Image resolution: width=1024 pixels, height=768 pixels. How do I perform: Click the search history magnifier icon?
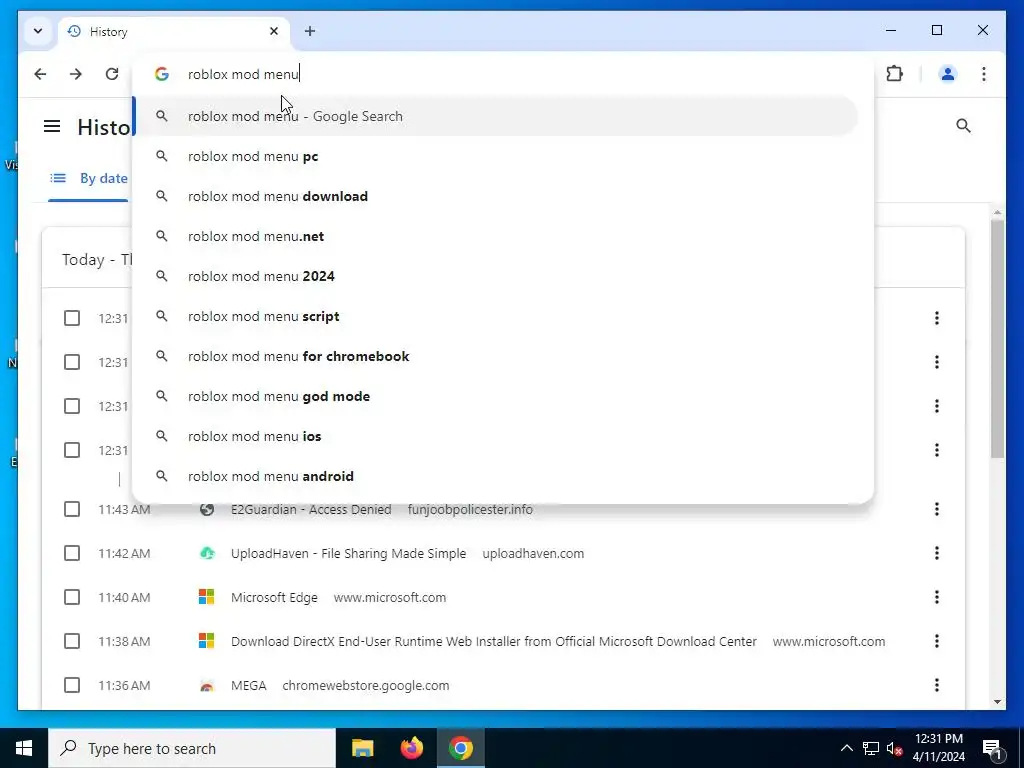click(x=963, y=125)
